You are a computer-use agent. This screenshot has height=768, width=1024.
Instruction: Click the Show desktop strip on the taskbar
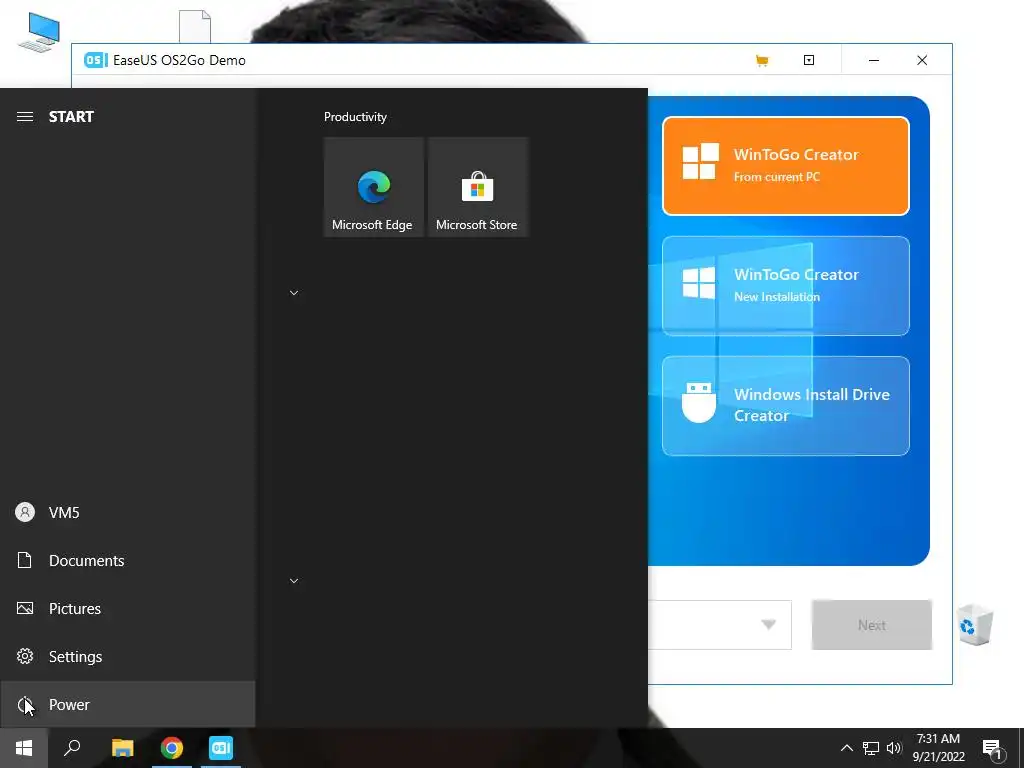point(1021,748)
